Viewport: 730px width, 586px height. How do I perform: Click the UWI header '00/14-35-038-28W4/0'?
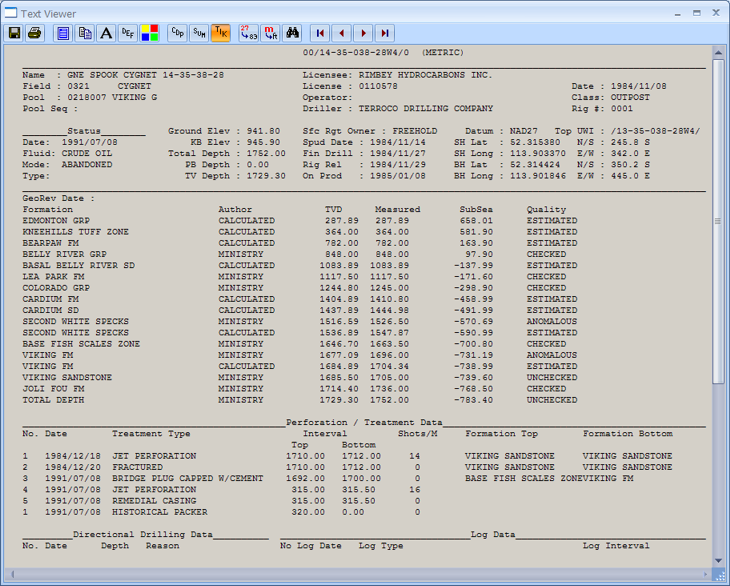[356, 53]
